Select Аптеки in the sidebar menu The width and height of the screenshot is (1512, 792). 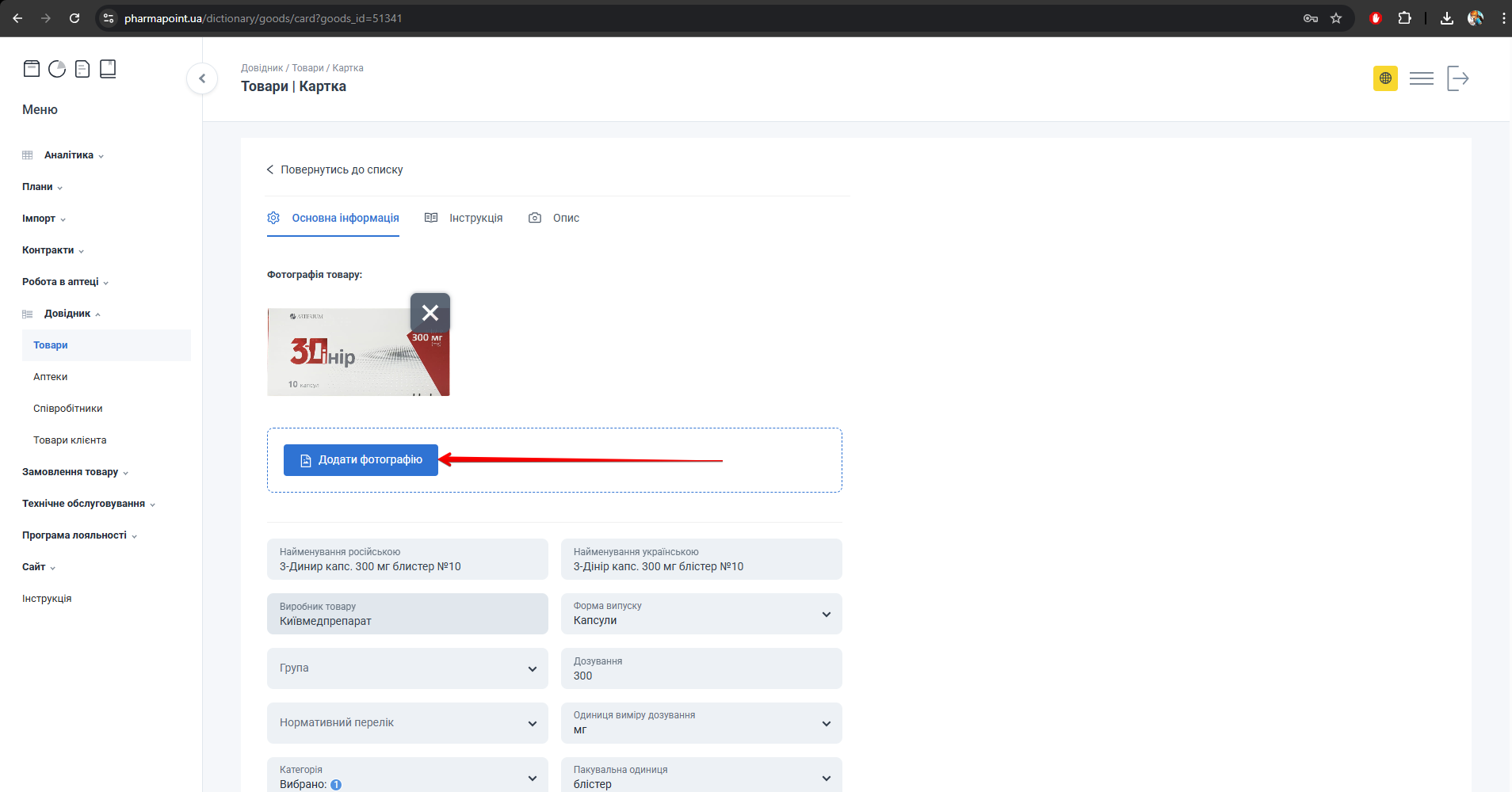[51, 377]
